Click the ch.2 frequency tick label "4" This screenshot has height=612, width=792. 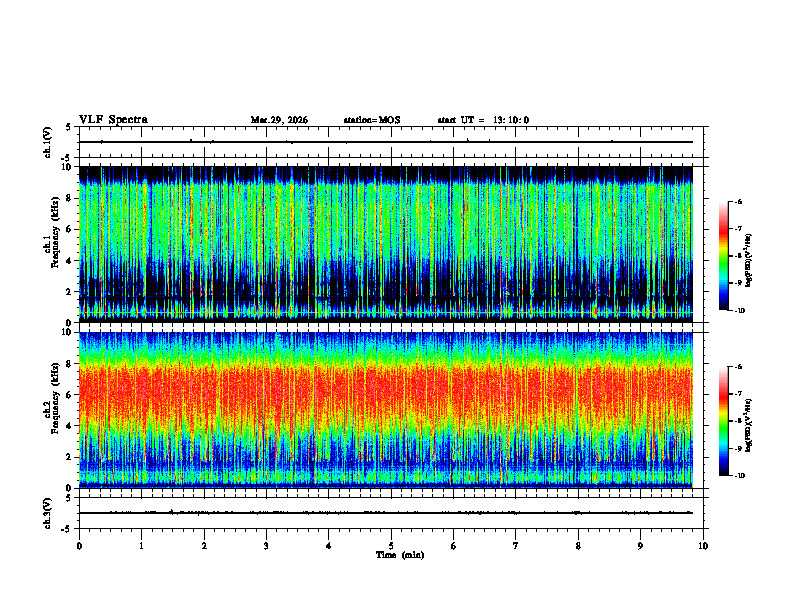69,426
